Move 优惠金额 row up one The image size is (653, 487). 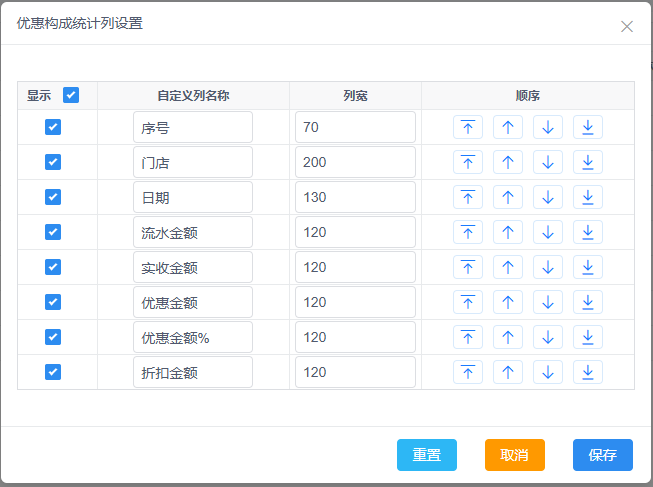[x=508, y=302]
